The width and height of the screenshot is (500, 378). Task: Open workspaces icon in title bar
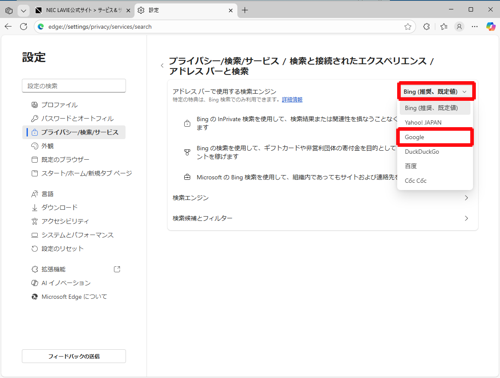[x=9, y=10]
